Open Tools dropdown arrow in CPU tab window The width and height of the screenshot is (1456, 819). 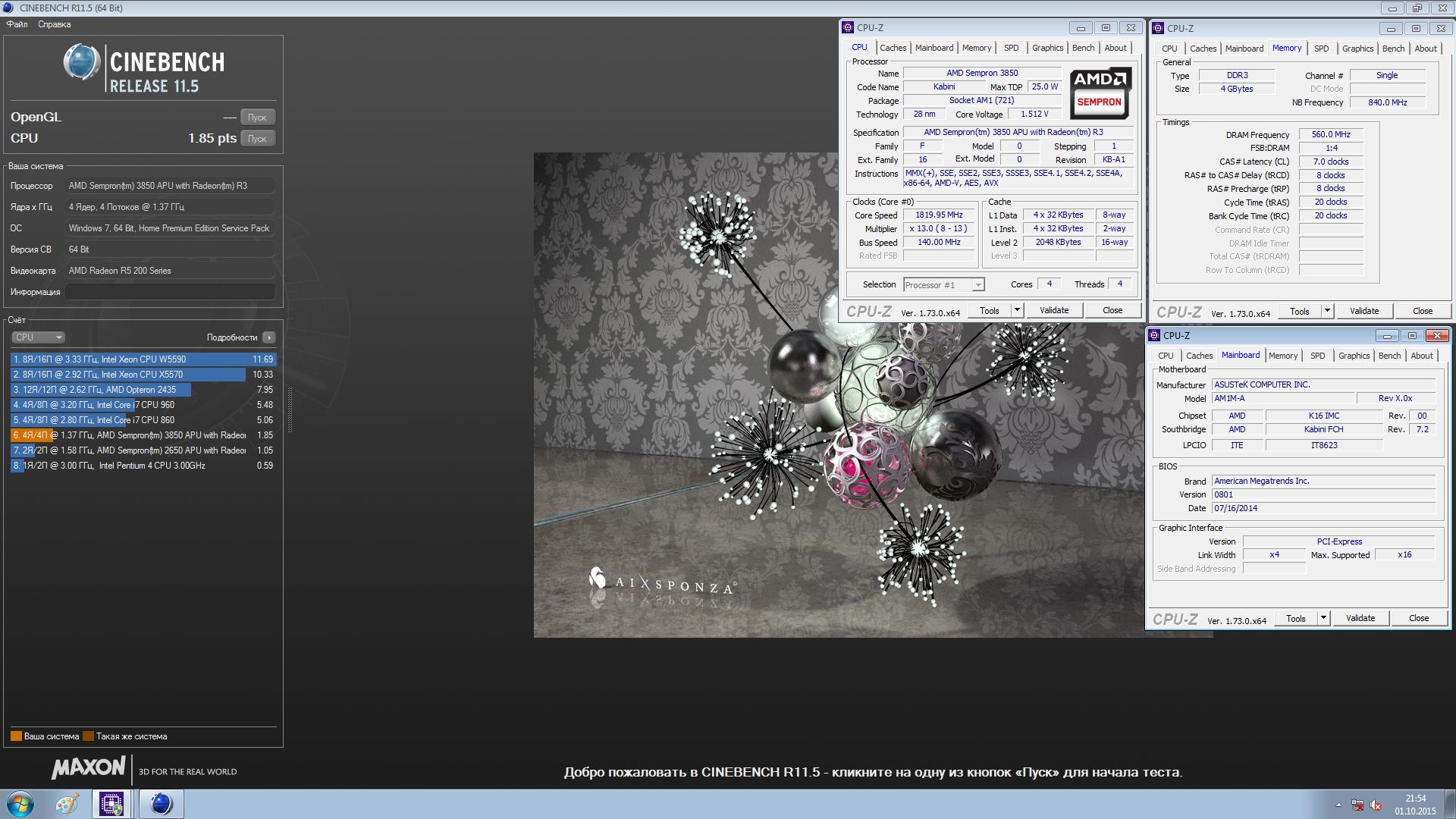tap(1017, 310)
